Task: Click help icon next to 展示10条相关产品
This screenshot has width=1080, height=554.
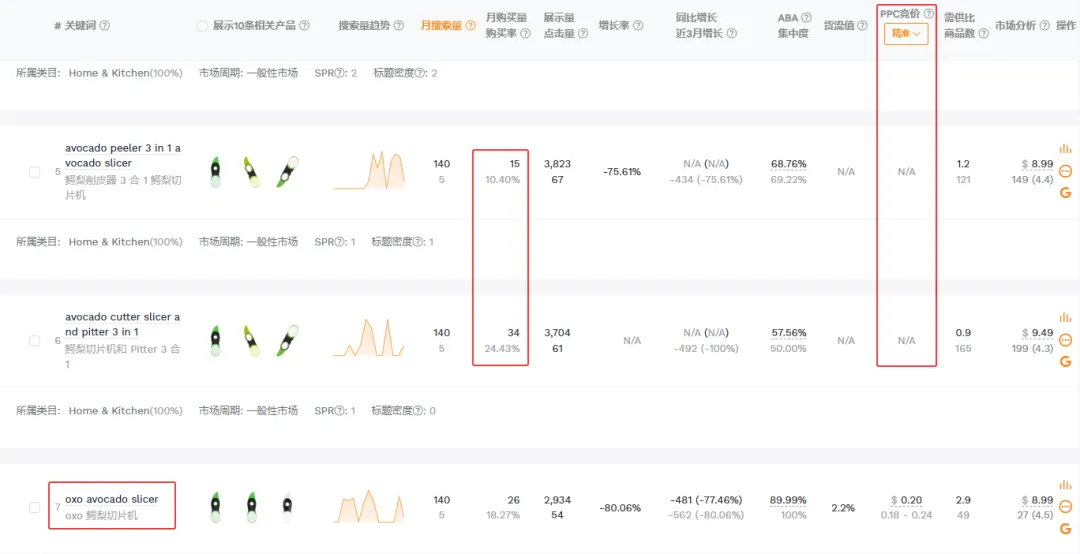Action: pyautogui.click(x=304, y=25)
